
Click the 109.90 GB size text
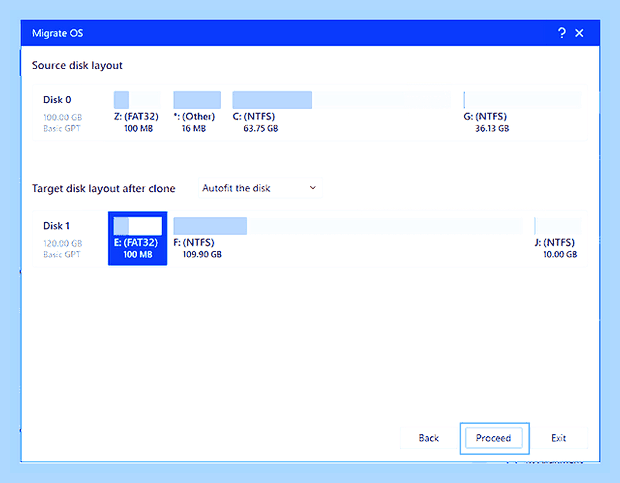coord(202,254)
